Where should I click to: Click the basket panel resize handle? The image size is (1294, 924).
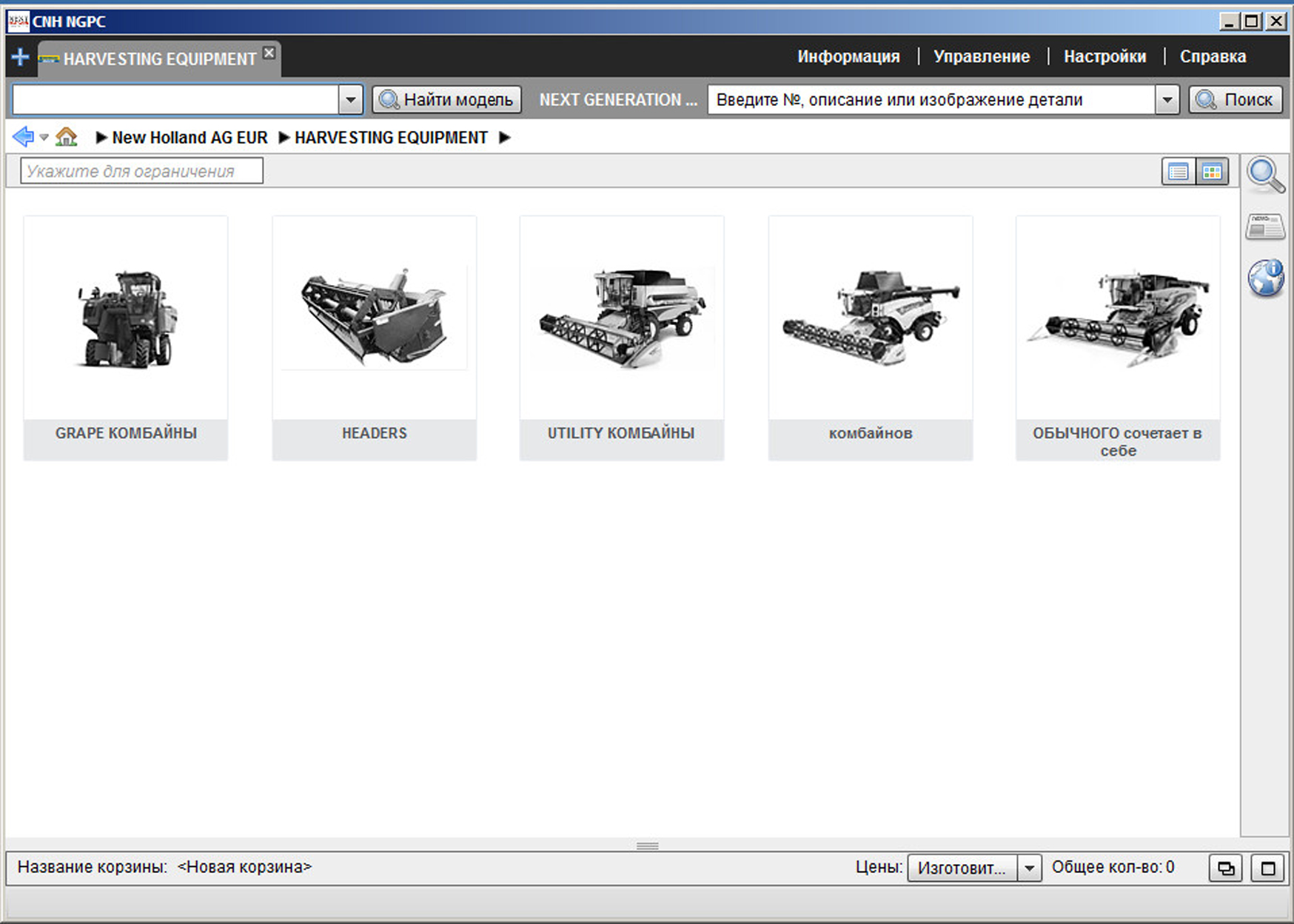pos(647,846)
